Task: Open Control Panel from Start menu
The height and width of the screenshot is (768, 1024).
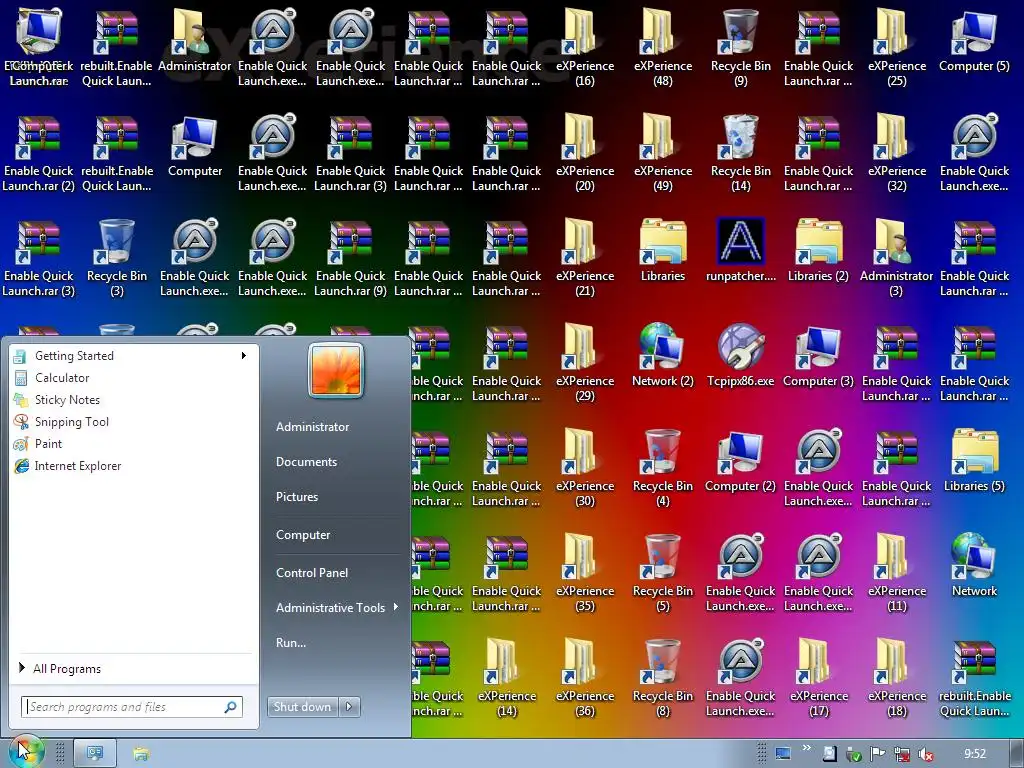Action: [x=312, y=573]
